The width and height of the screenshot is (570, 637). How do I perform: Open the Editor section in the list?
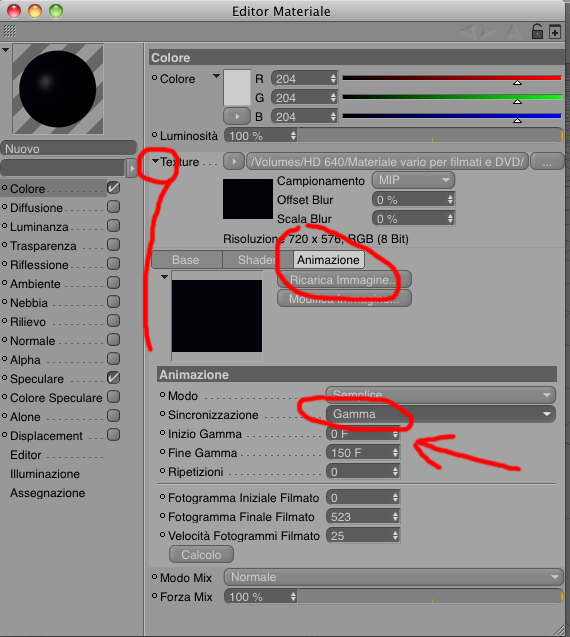(x=26, y=455)
